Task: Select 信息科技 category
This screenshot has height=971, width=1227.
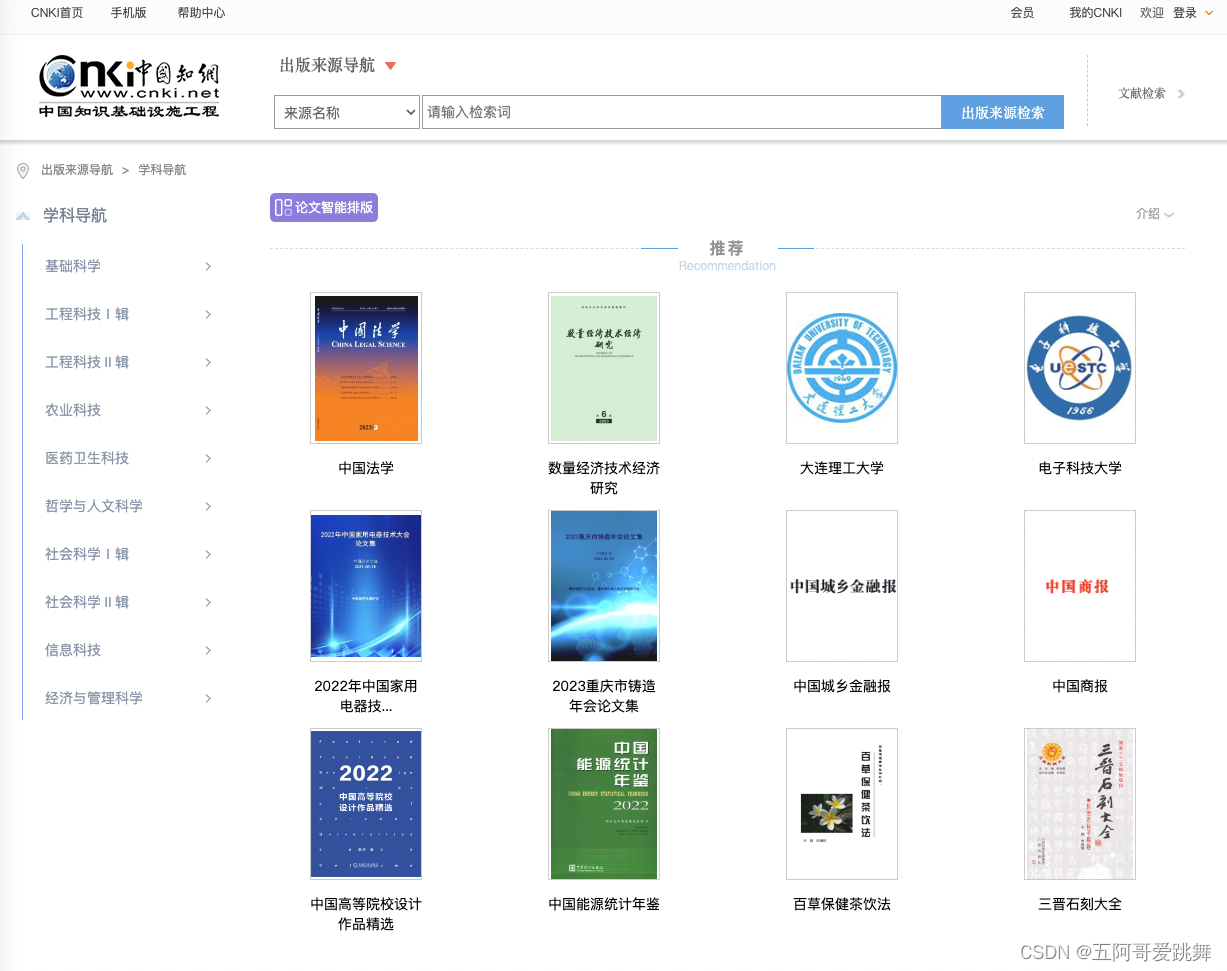Action: [73, 650]
